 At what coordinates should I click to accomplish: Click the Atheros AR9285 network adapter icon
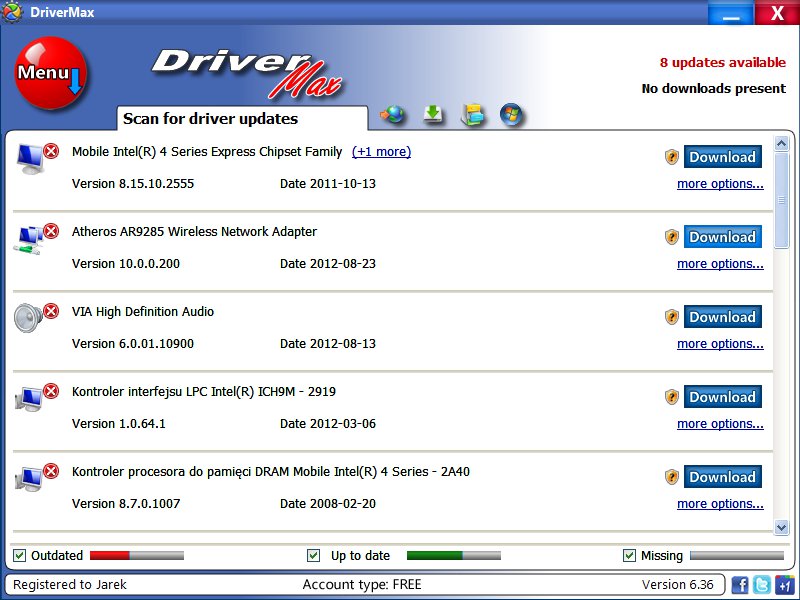pos(30,239)
